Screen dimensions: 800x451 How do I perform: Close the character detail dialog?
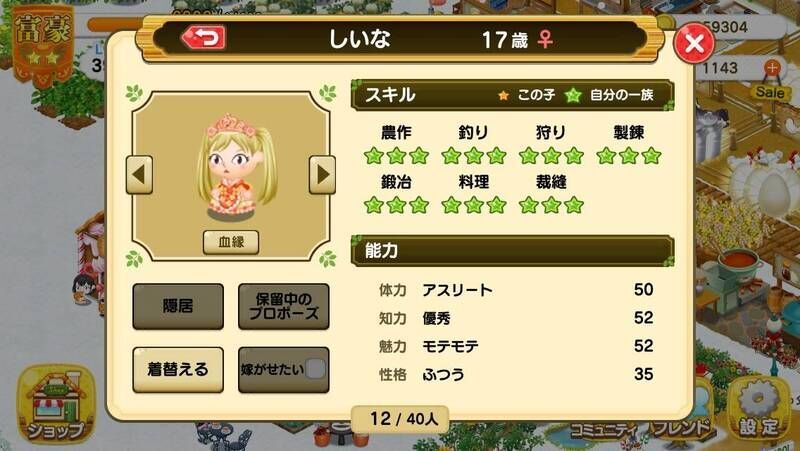[x=693, y=44]
